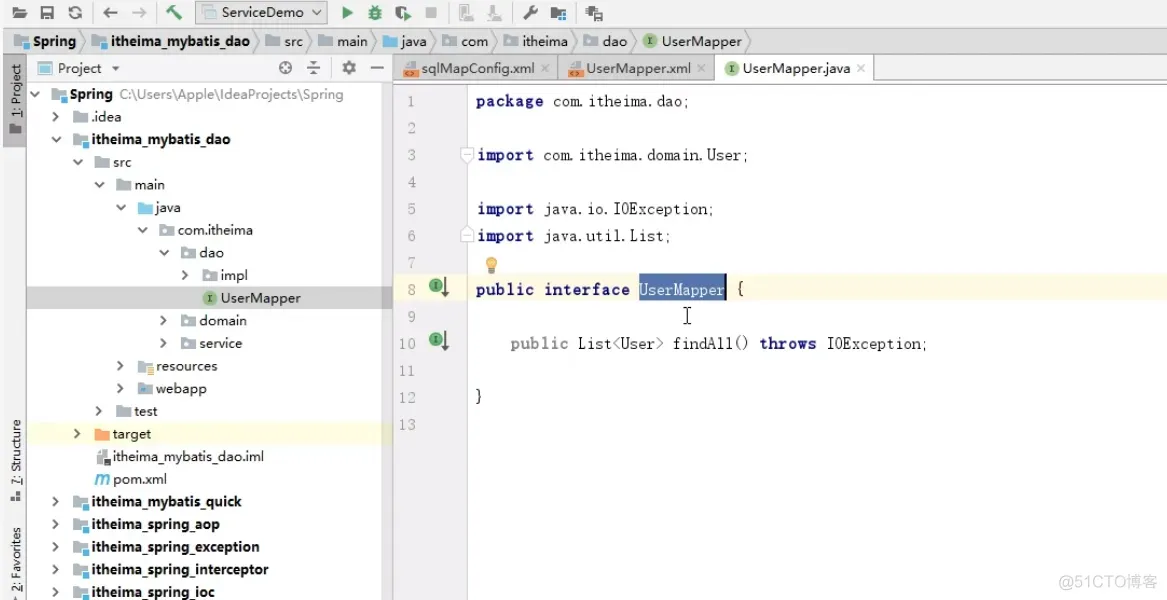Click the fold marker next to line 3
1167x600 pixels.
467,155
